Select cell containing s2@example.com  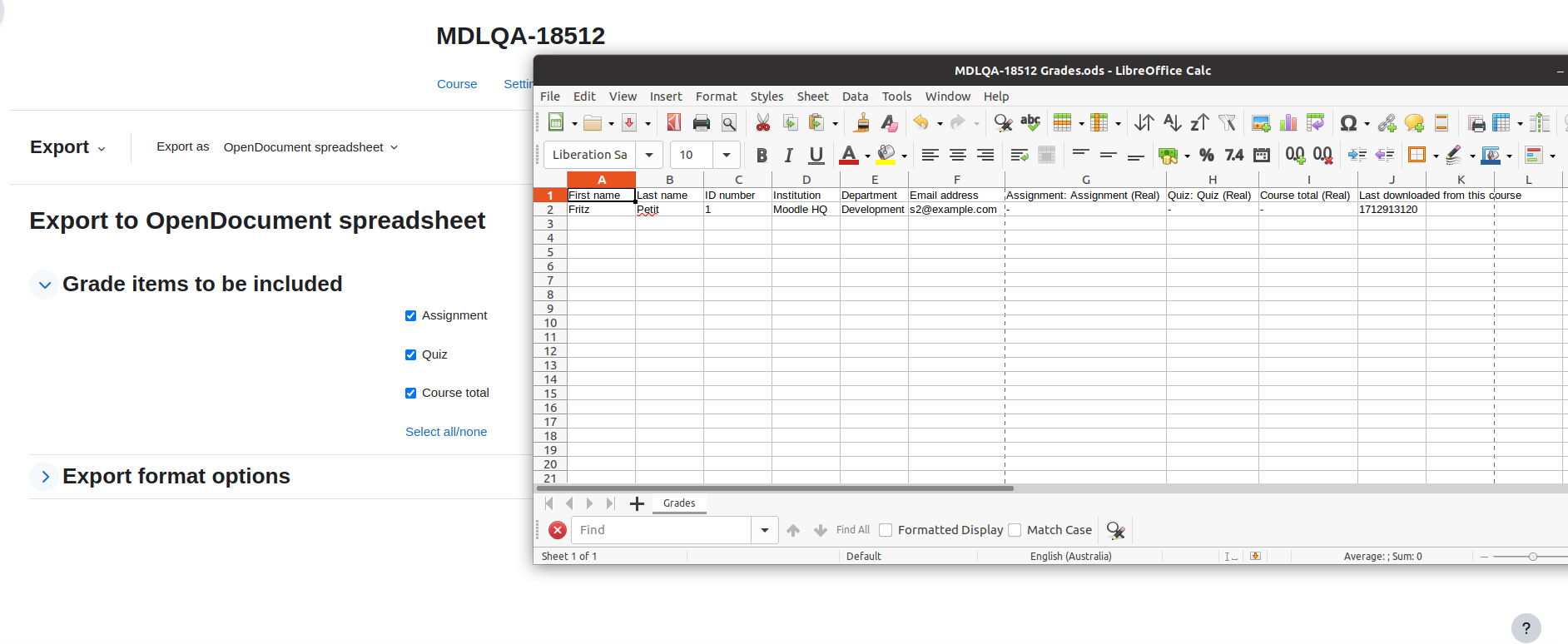(956, 210)
